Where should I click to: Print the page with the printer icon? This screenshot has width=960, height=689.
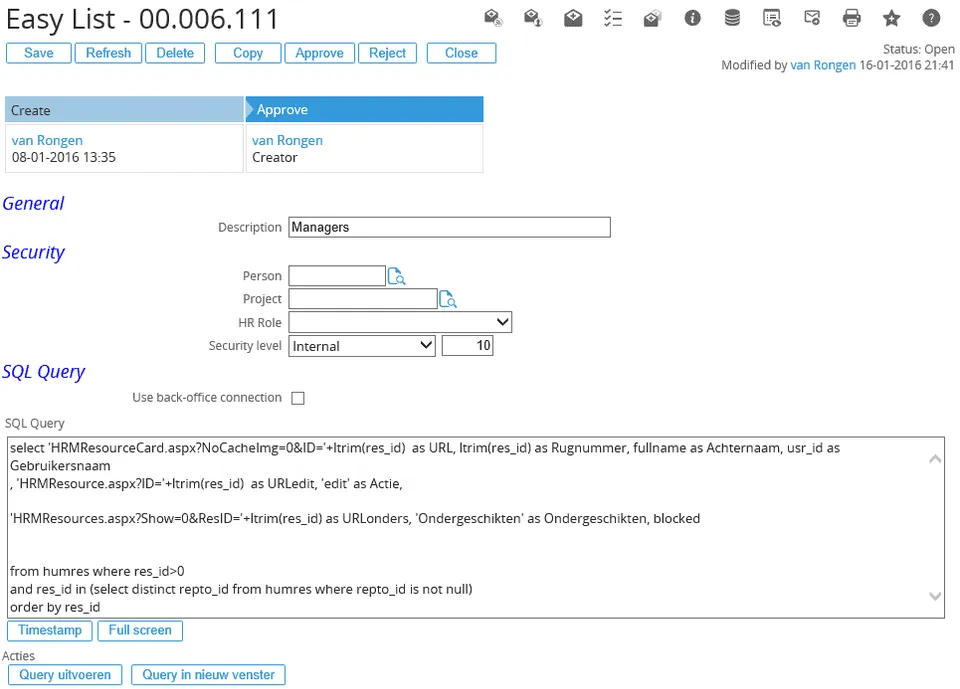point(852,18)
